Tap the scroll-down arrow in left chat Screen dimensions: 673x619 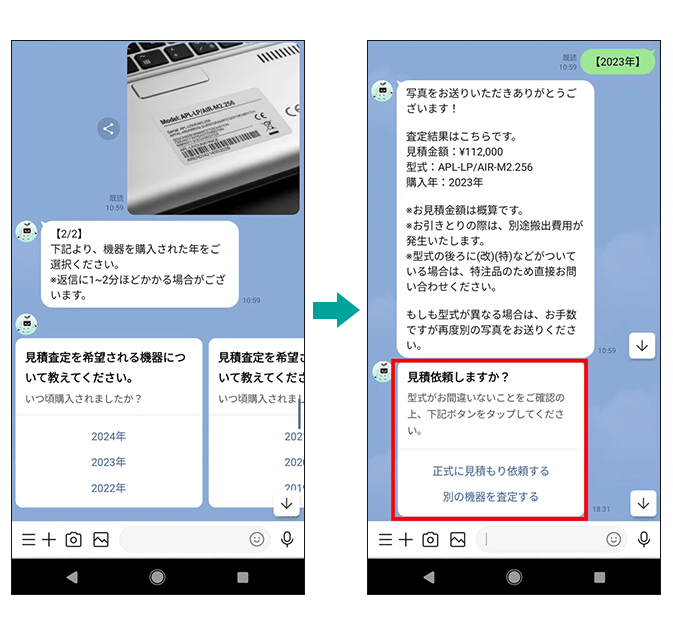(x=286, y=503)
